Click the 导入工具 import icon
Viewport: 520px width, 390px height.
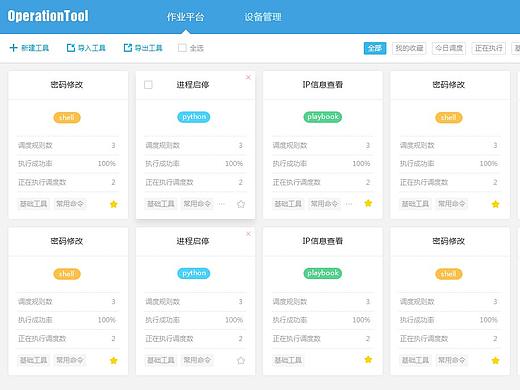[71, 48]
